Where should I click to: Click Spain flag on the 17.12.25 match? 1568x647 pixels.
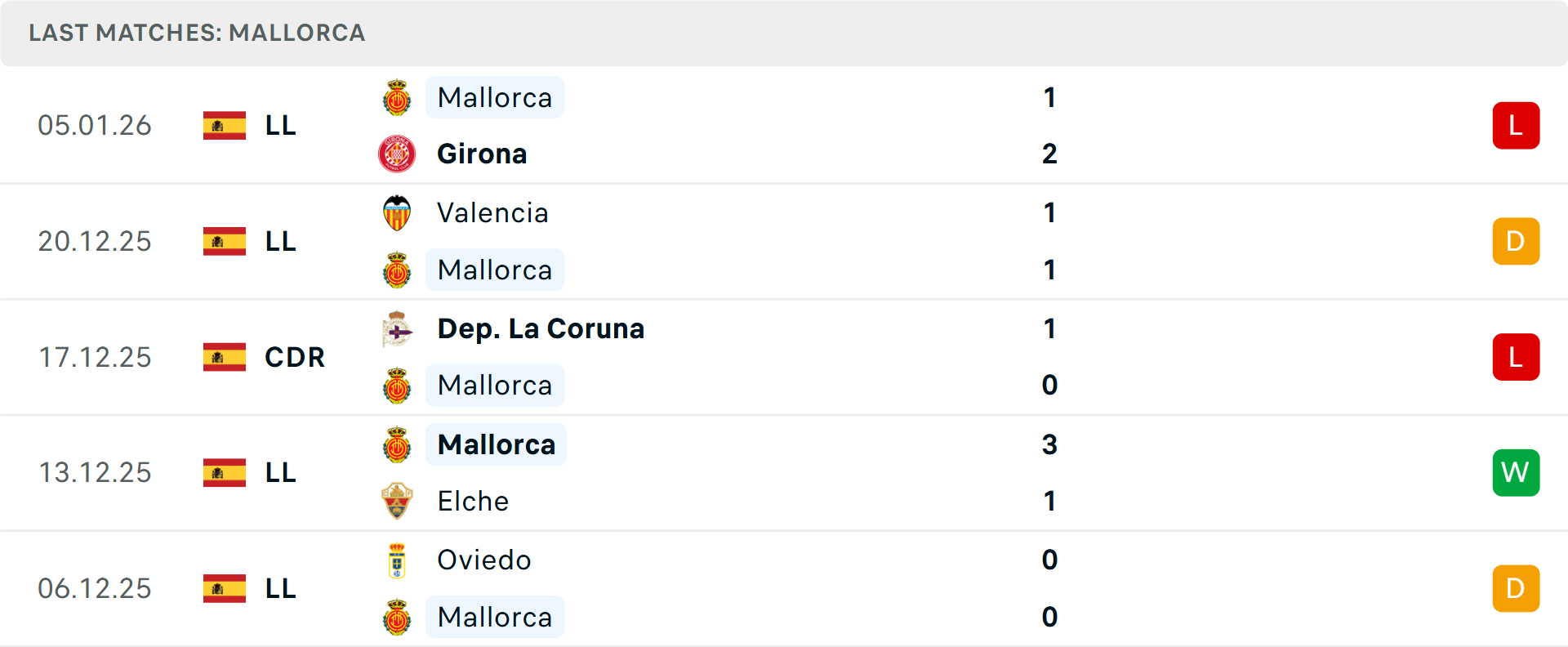pos(225,357)
